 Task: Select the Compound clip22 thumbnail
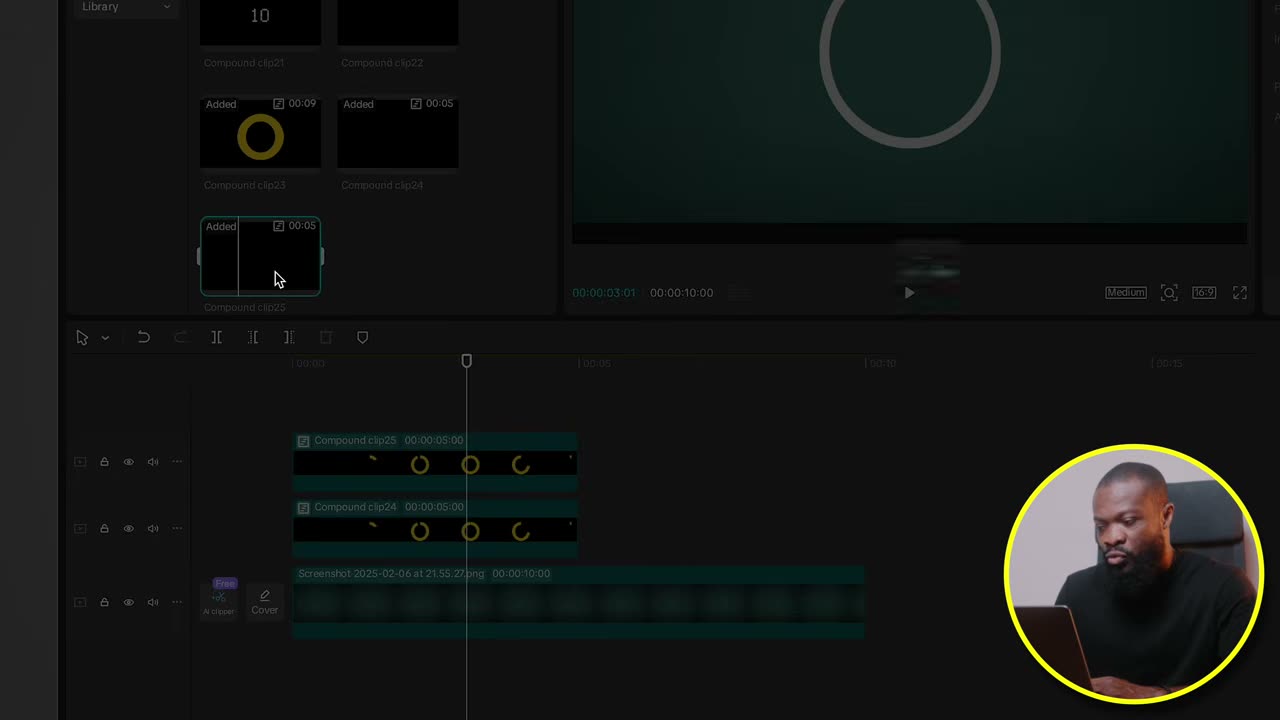click(398, 22)
